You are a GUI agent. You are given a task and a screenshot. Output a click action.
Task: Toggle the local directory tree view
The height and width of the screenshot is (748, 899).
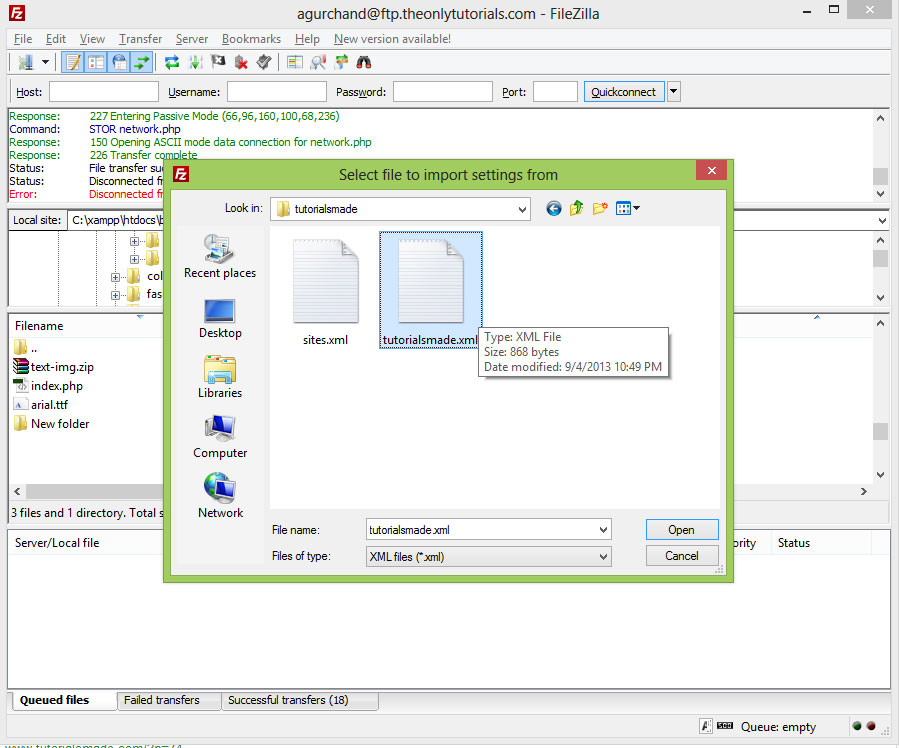coord(96,62)
